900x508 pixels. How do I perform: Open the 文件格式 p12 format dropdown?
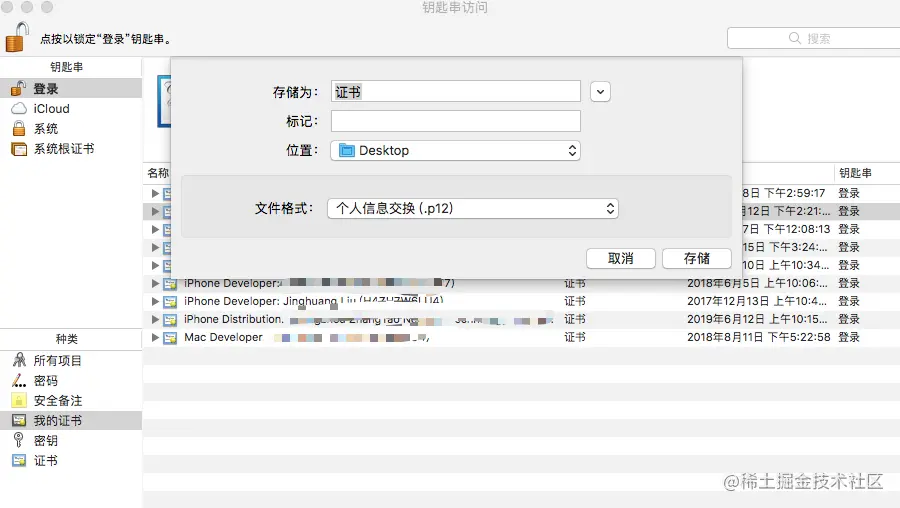(x=473, y=208)
